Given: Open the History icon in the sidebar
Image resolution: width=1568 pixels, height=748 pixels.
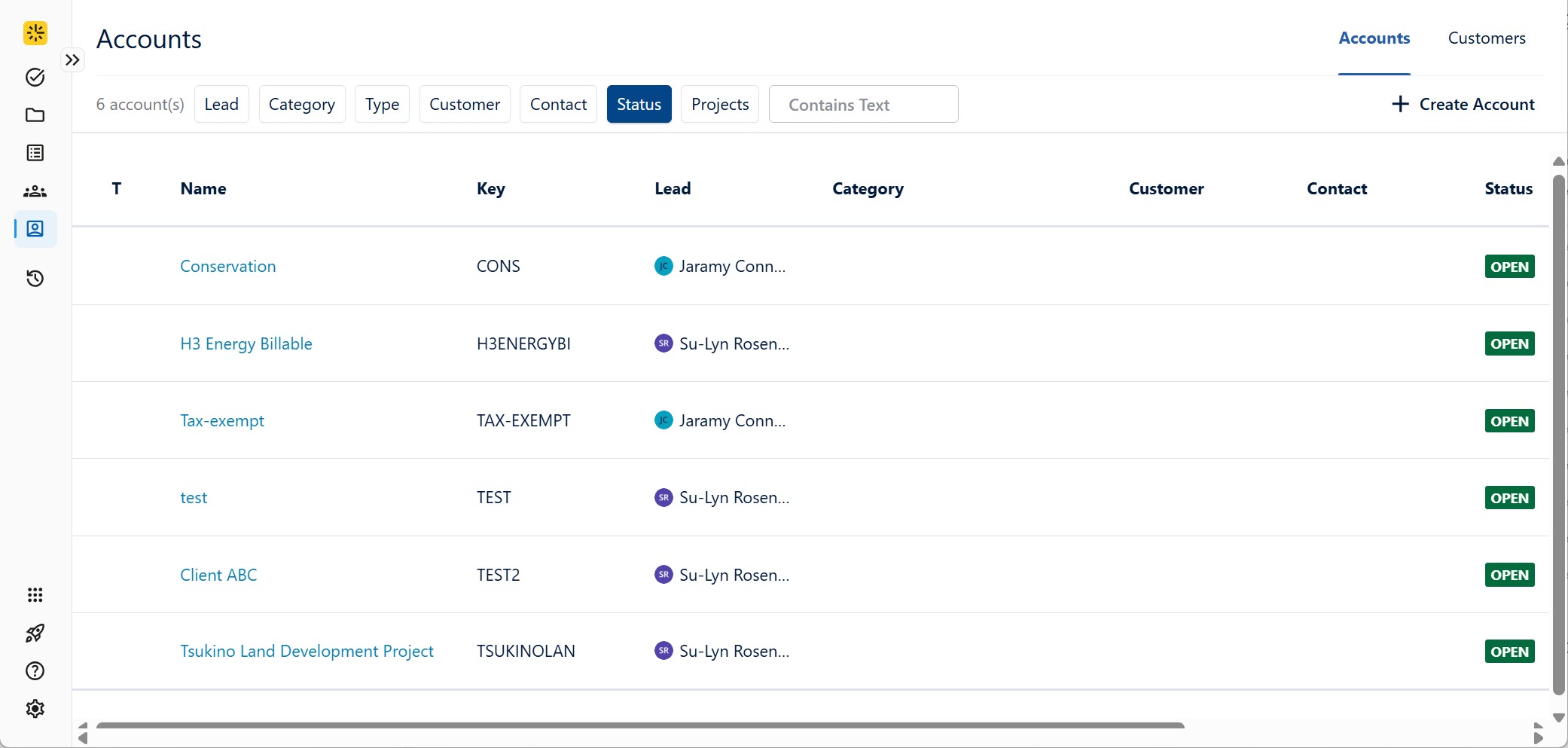Looking at the screenshot, I should coord(35,278).
